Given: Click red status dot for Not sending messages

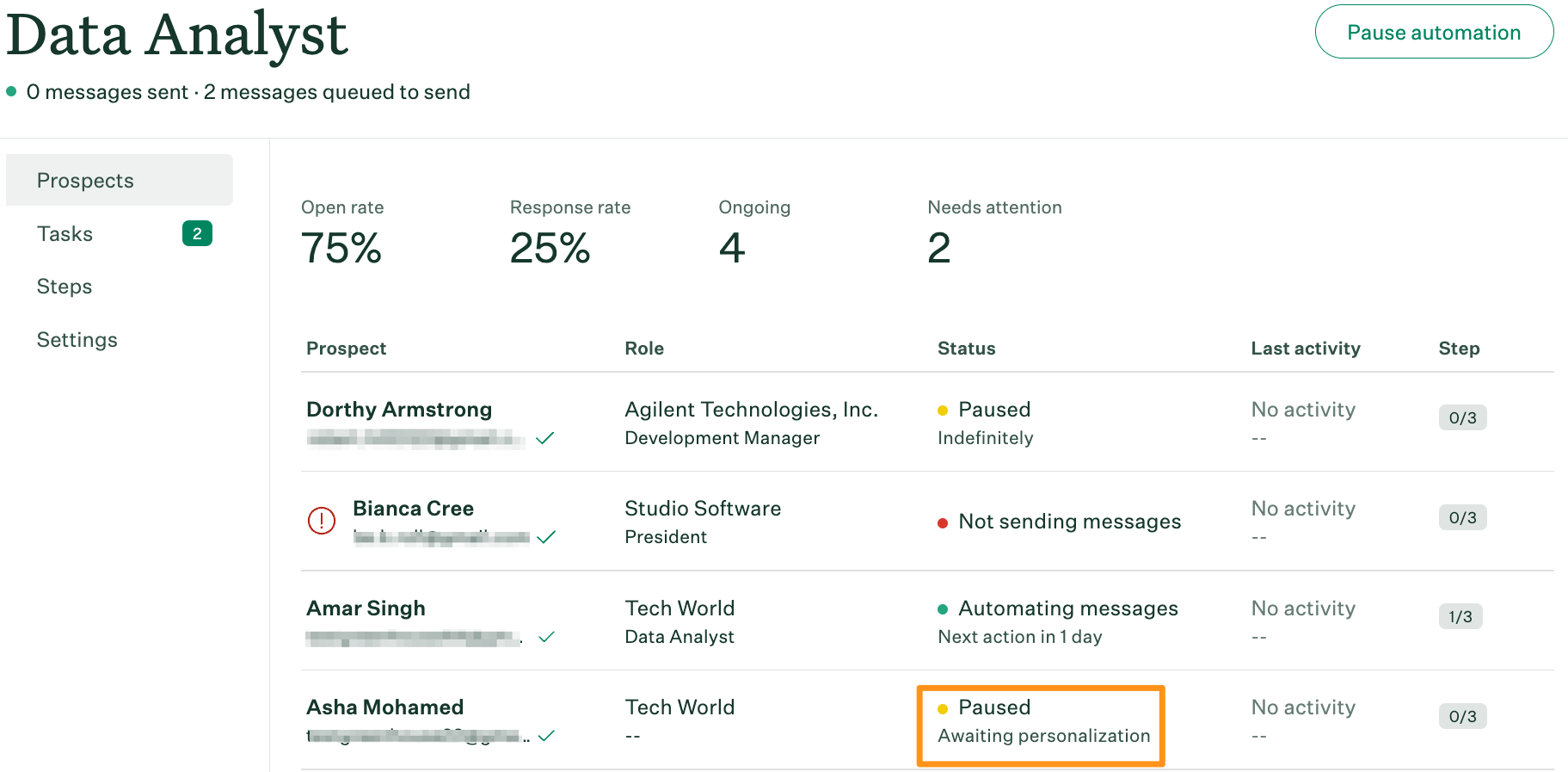Looking at the screenshot, I should click(943, 522).
